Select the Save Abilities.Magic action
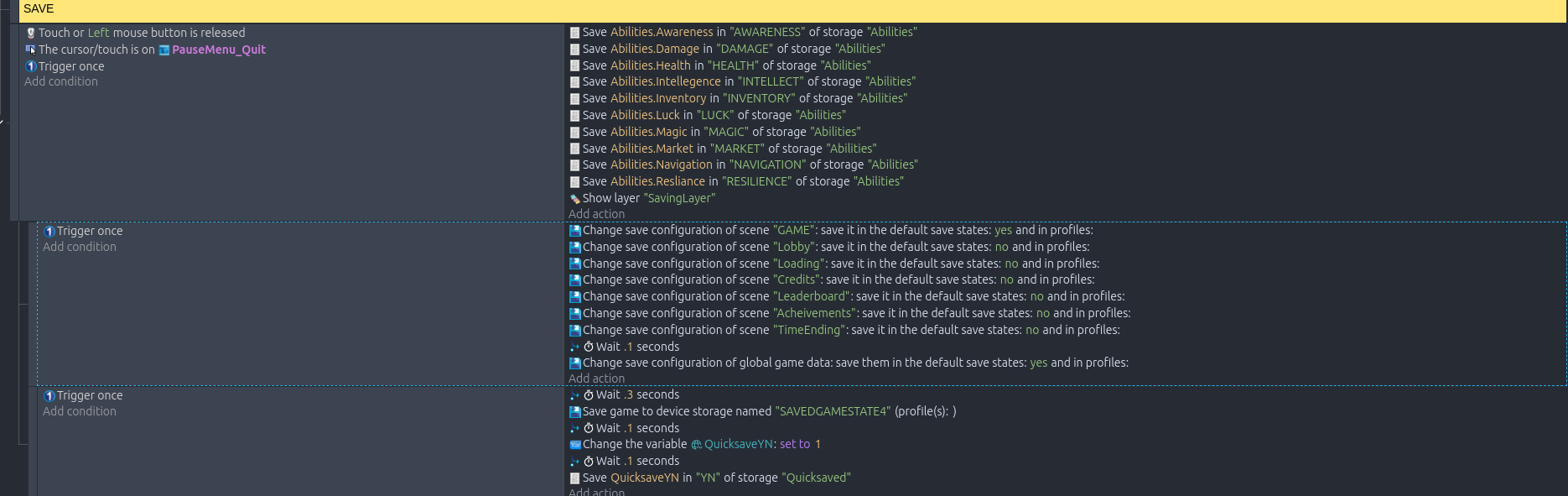The height and width of the screenshot is (496, 1568). pos(721,132)
